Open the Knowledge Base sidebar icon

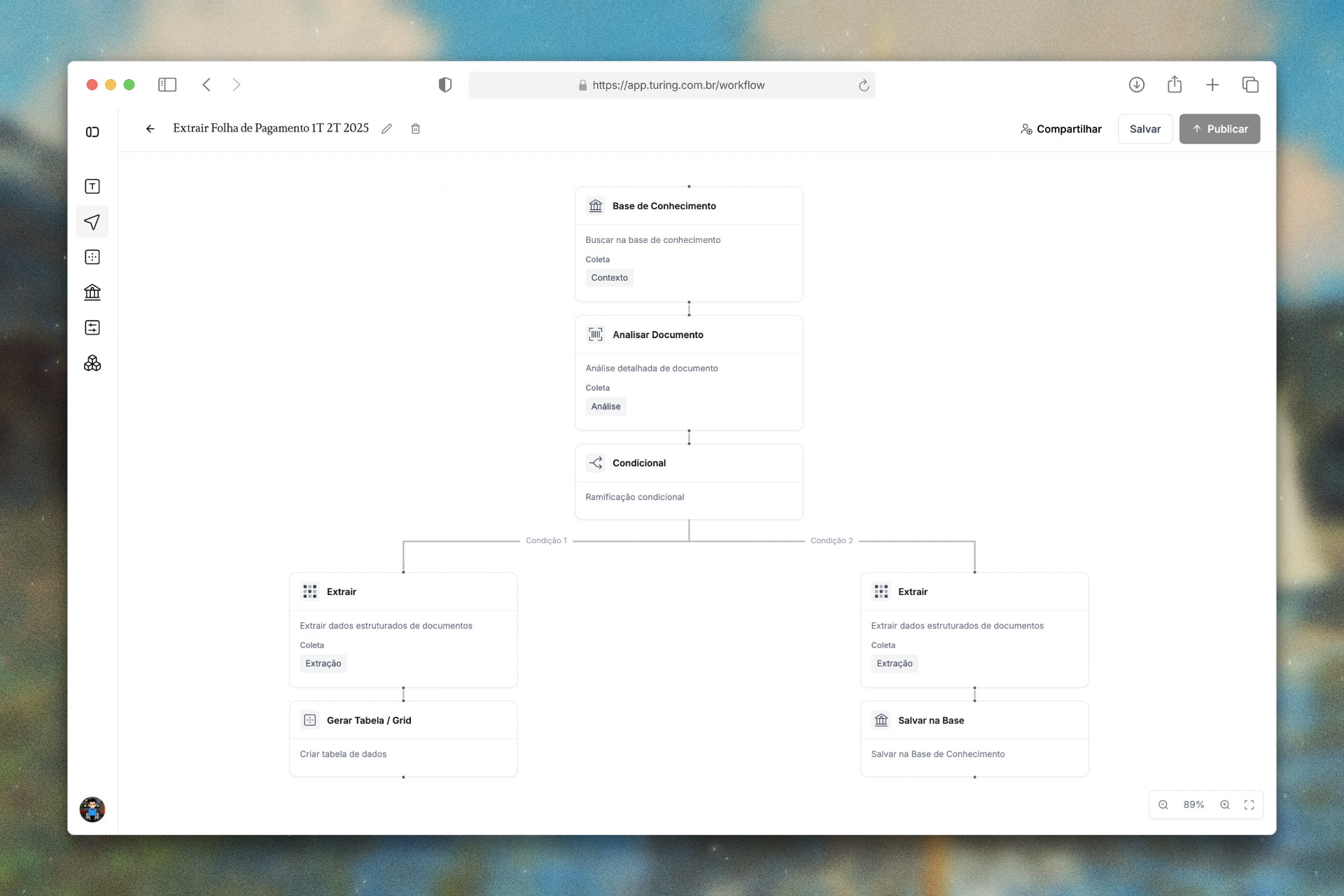[92, 292]
